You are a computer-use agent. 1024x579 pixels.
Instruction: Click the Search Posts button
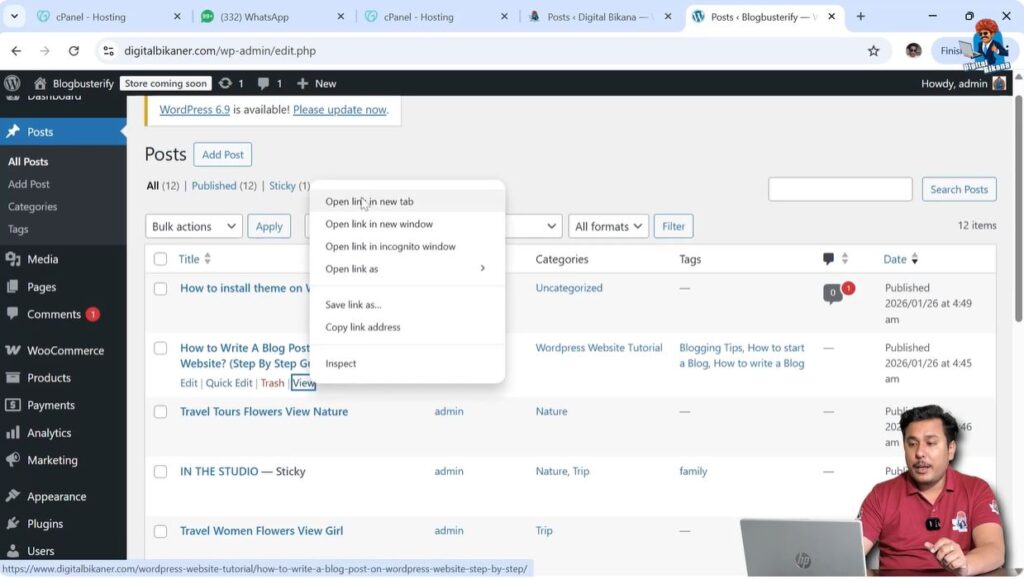(959, 189)
